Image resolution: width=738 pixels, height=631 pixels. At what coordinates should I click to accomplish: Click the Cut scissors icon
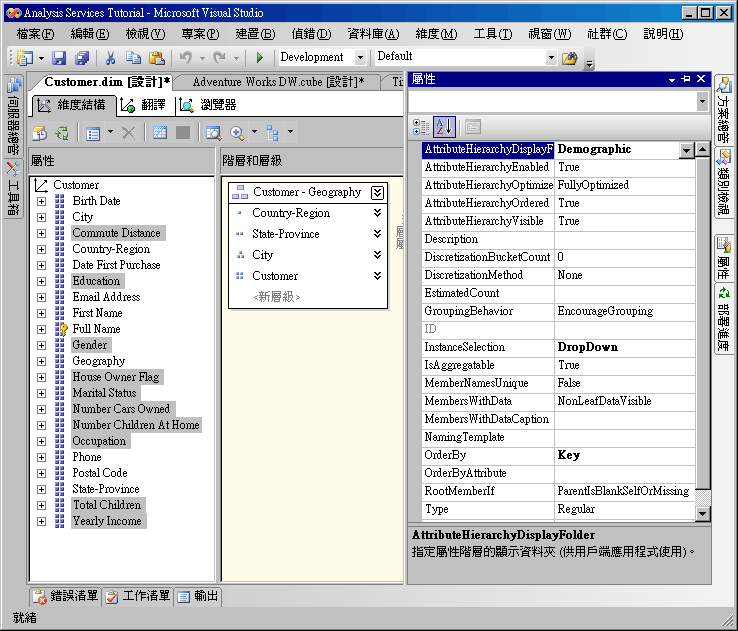click(x=111, y=58)
